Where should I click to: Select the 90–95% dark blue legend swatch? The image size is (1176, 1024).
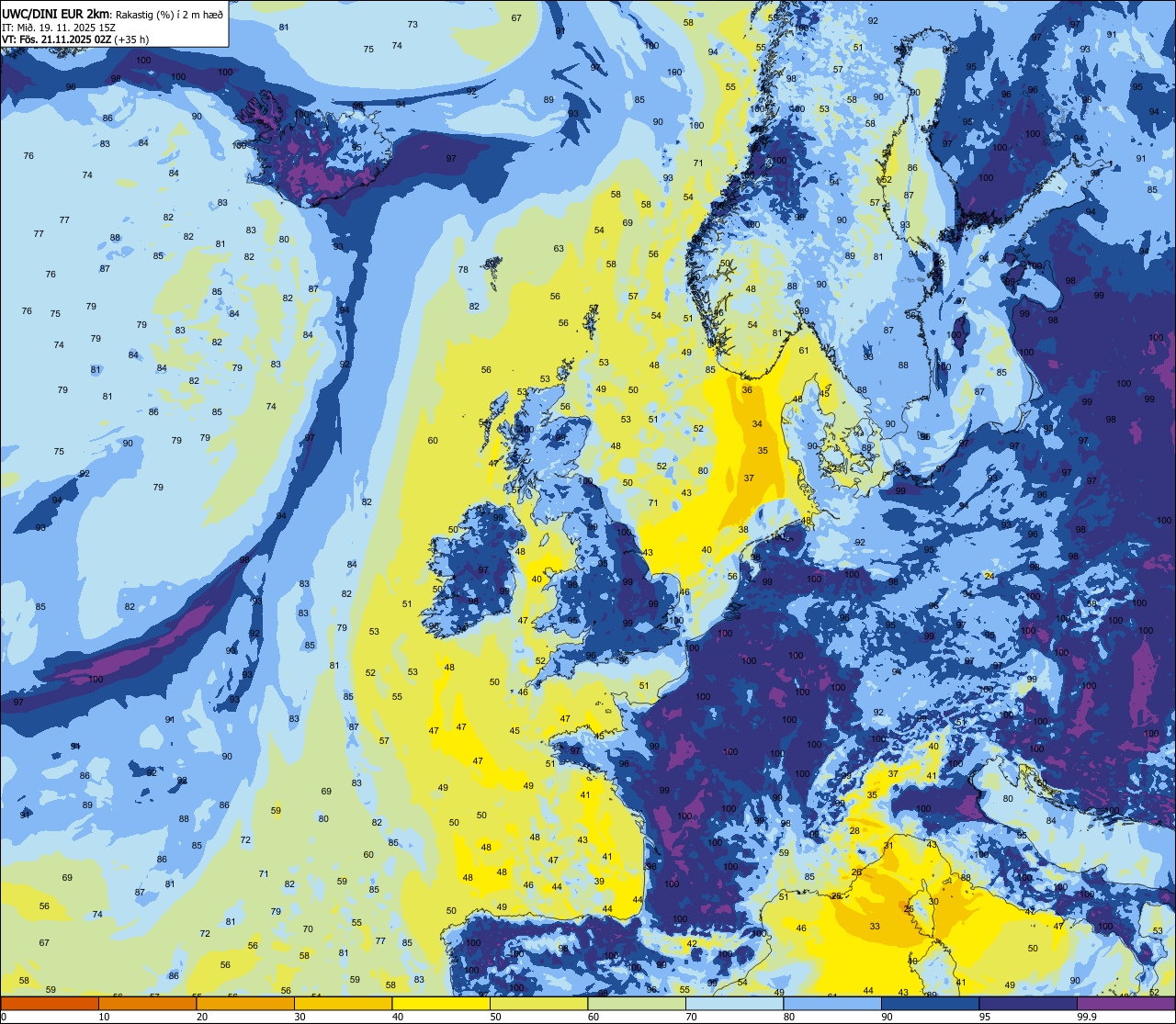pos(930,1004)
